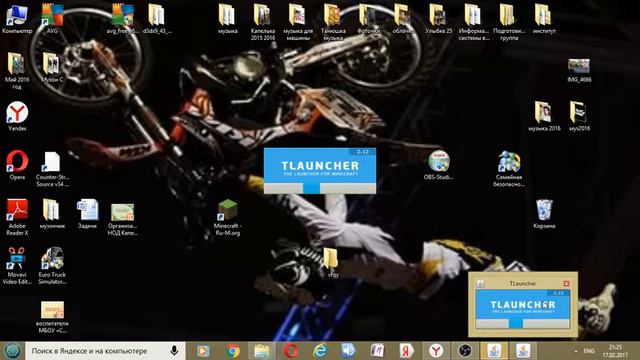Open the Фоточки folder

(368, 19)
